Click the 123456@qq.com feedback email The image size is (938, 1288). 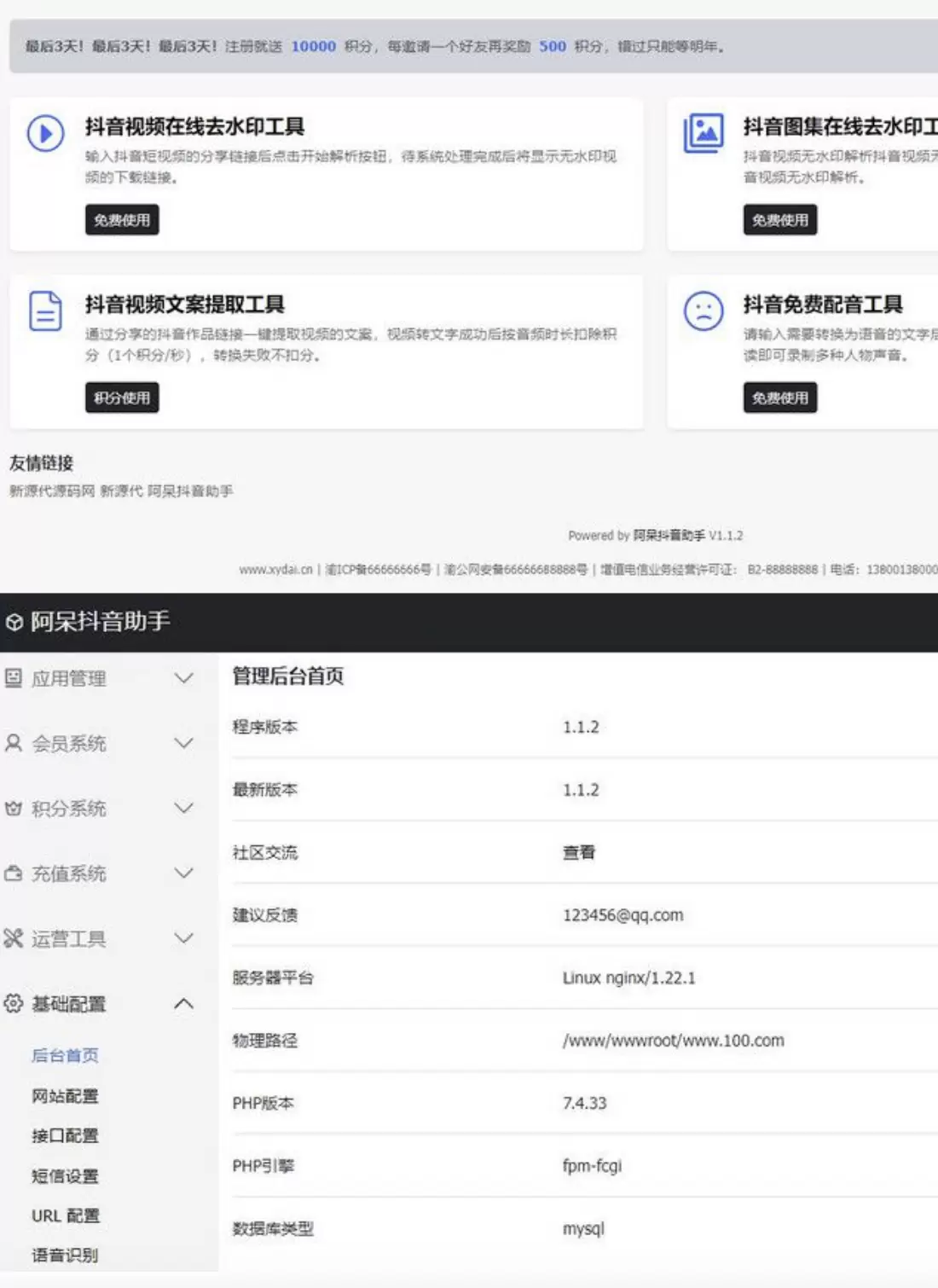623,915
